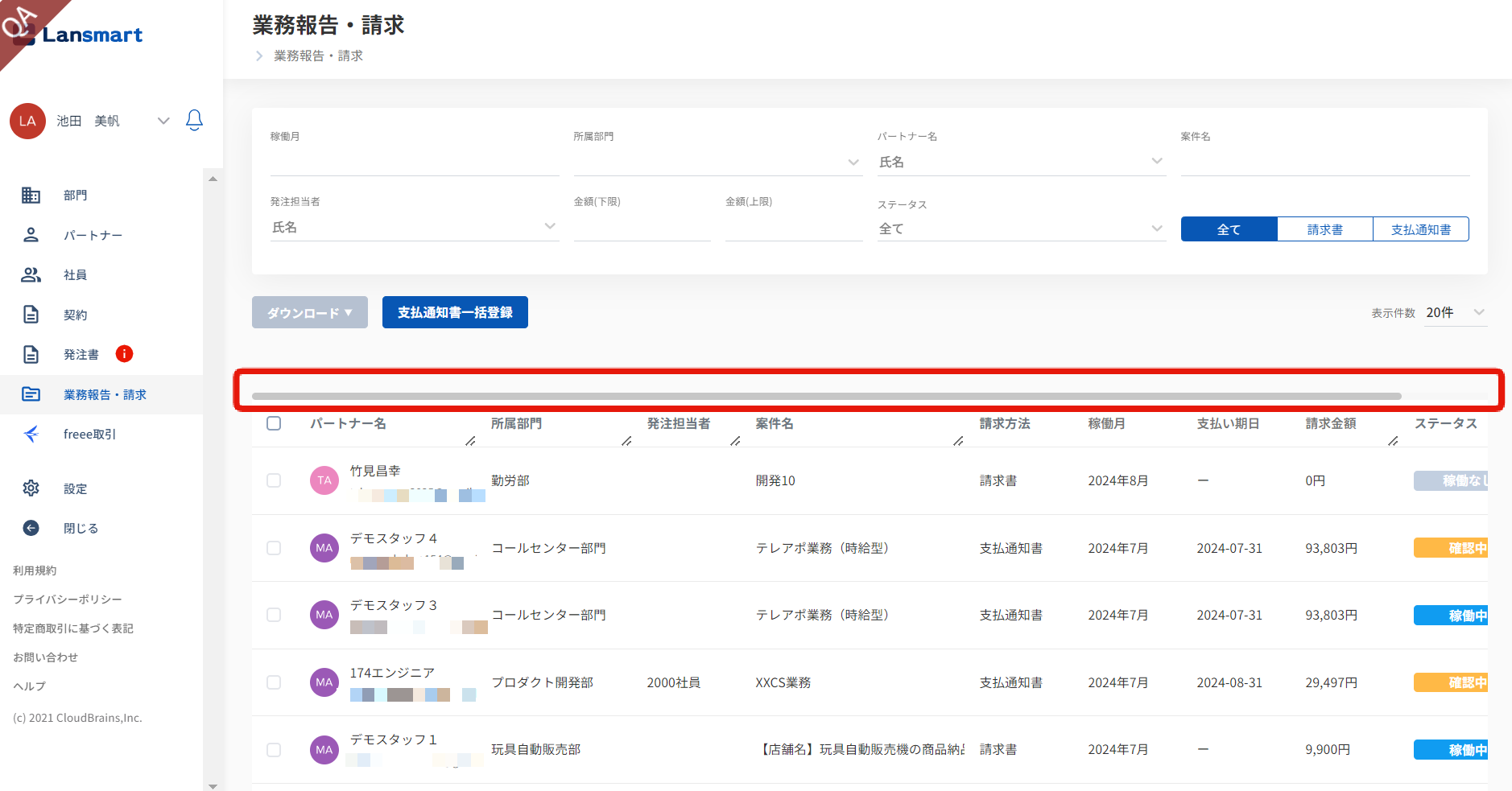Click the 設定 gear icon
This screenshot has width=1512, height=791.
tap(31, 488)
